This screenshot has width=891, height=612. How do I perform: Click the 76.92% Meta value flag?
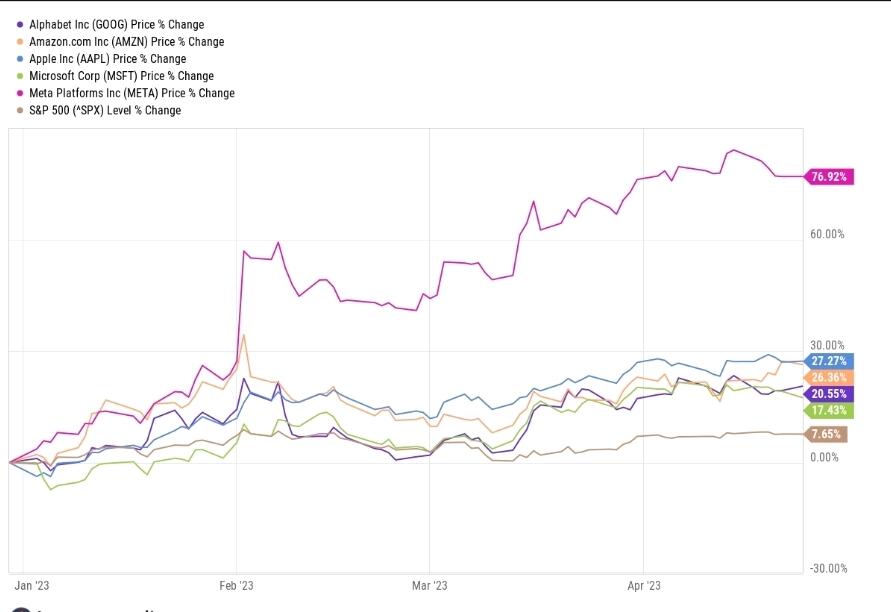[829, 177]
